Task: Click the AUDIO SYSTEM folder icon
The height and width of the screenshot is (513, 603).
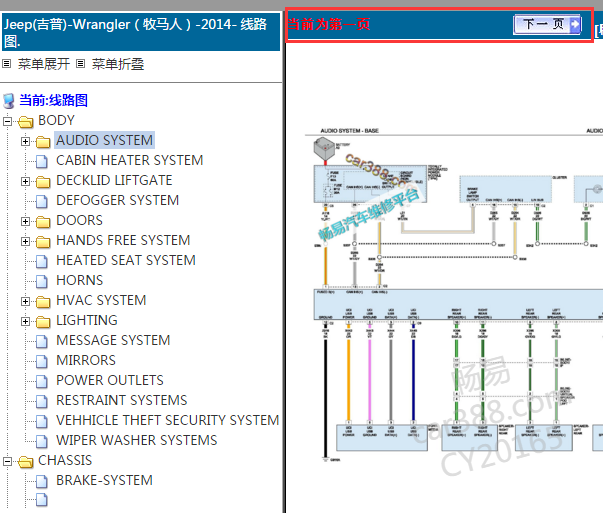Action: tap(43, 142)
